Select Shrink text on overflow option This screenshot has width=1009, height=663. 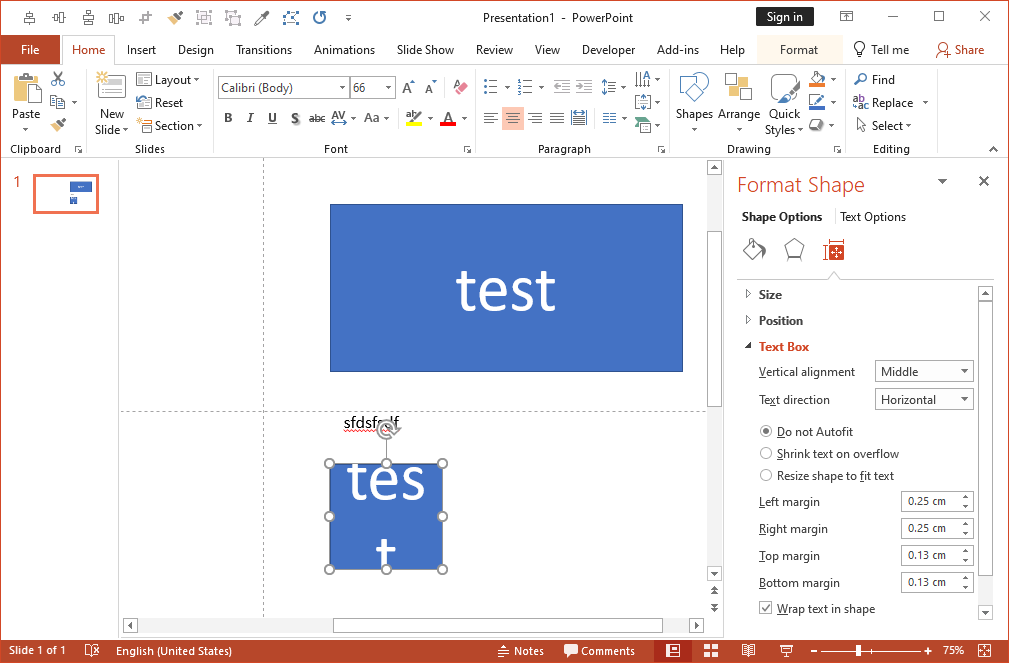(x=766, y=453)
